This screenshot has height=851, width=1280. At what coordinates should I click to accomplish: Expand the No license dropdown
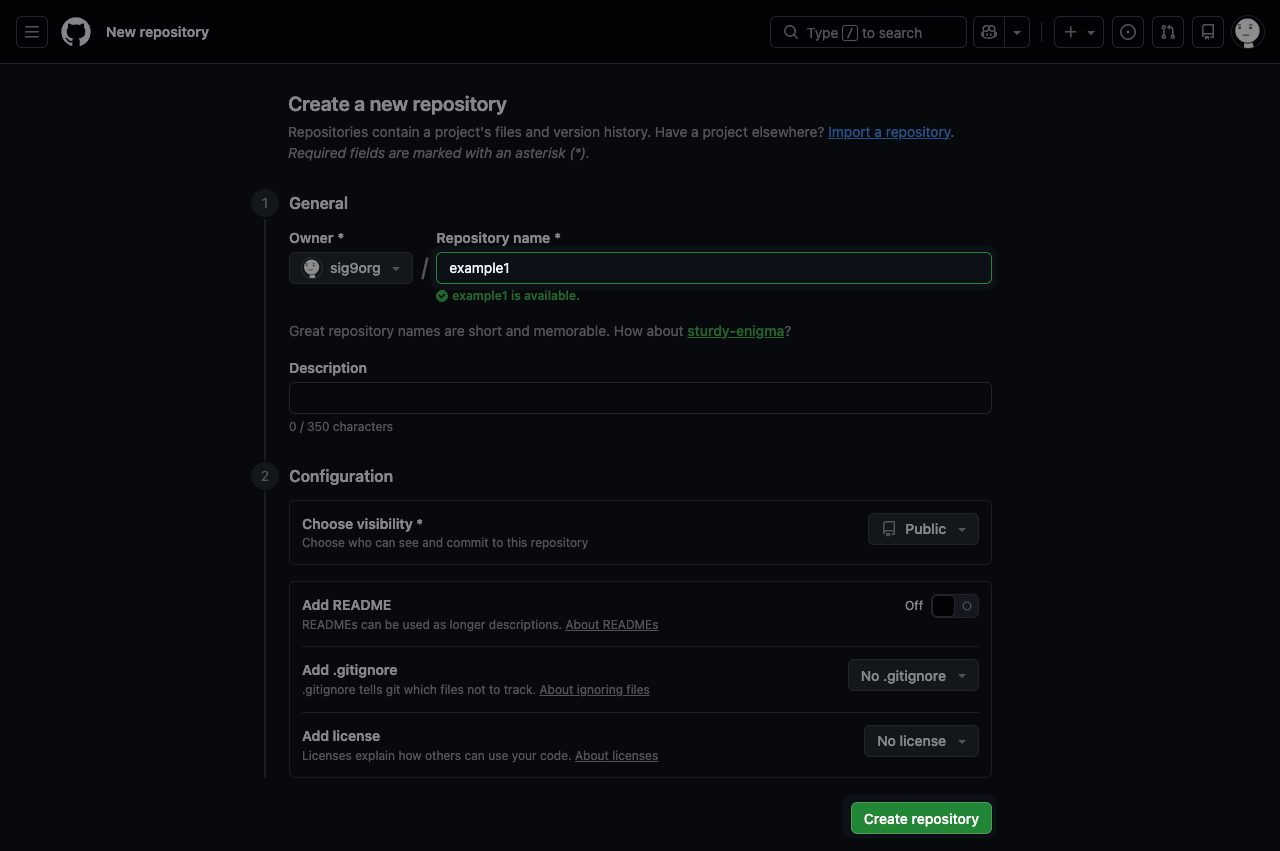pos(921,741)
